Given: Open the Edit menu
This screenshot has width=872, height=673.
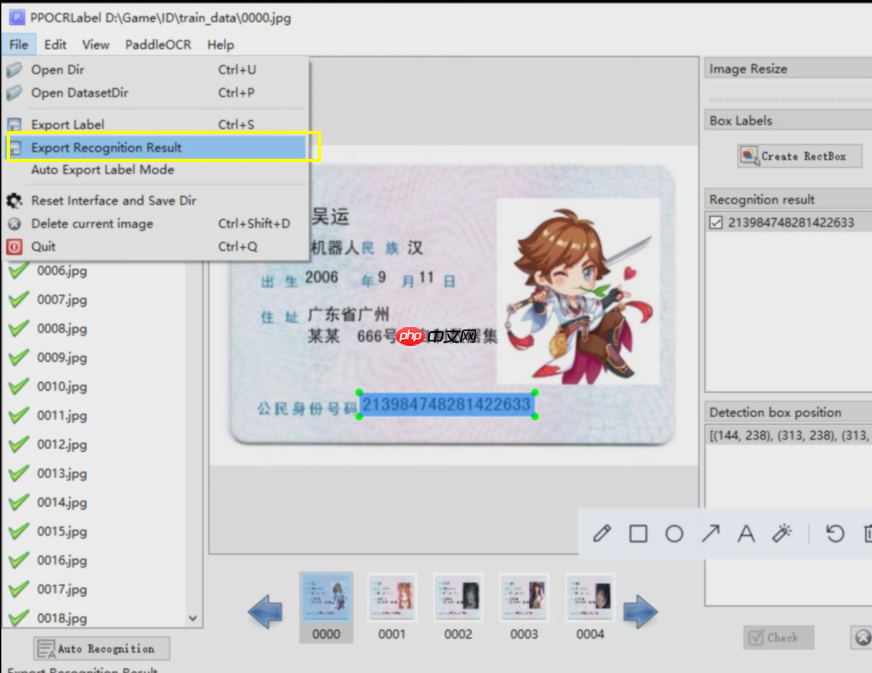Looking at the screenshot, I should pyautogui.click(x=55, y=44).
